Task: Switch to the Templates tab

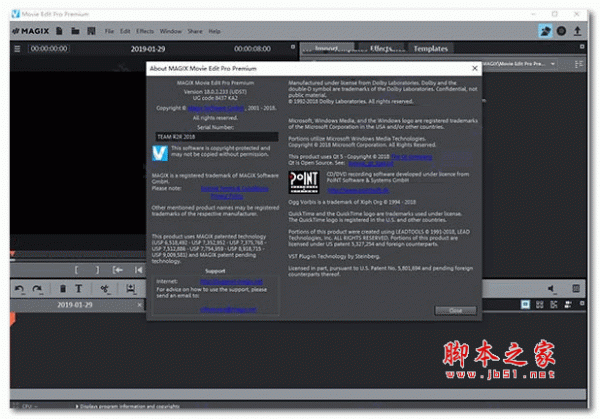Action: coord(430,49)
